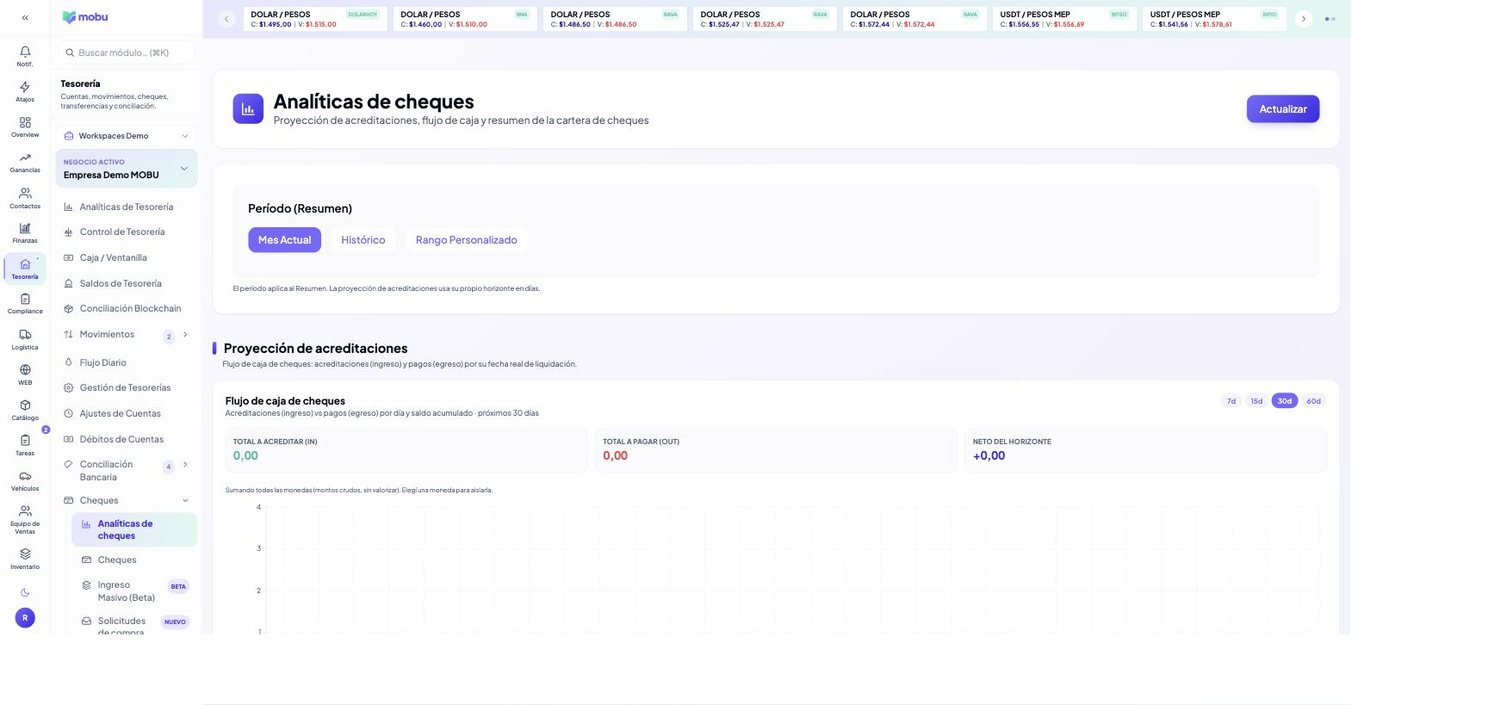Expand Movimientos submenu chevron
Screen dimensions: 1500x705
(x=185, y=334)
